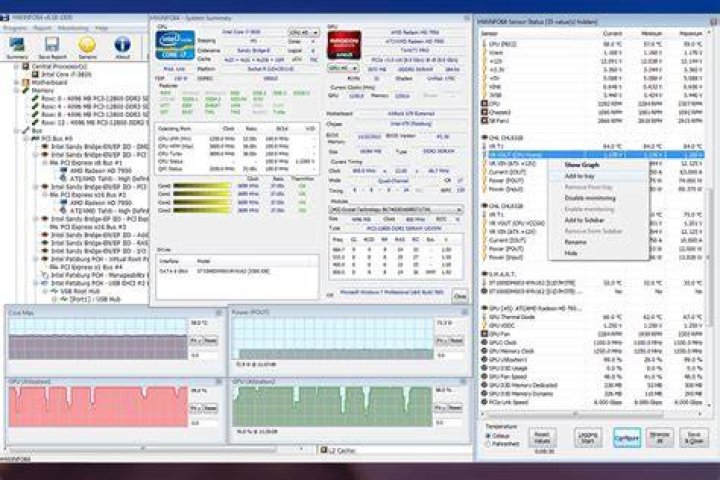Click the Maximum column header
This screenshot has height=480, width=720.
pos(691,34)
